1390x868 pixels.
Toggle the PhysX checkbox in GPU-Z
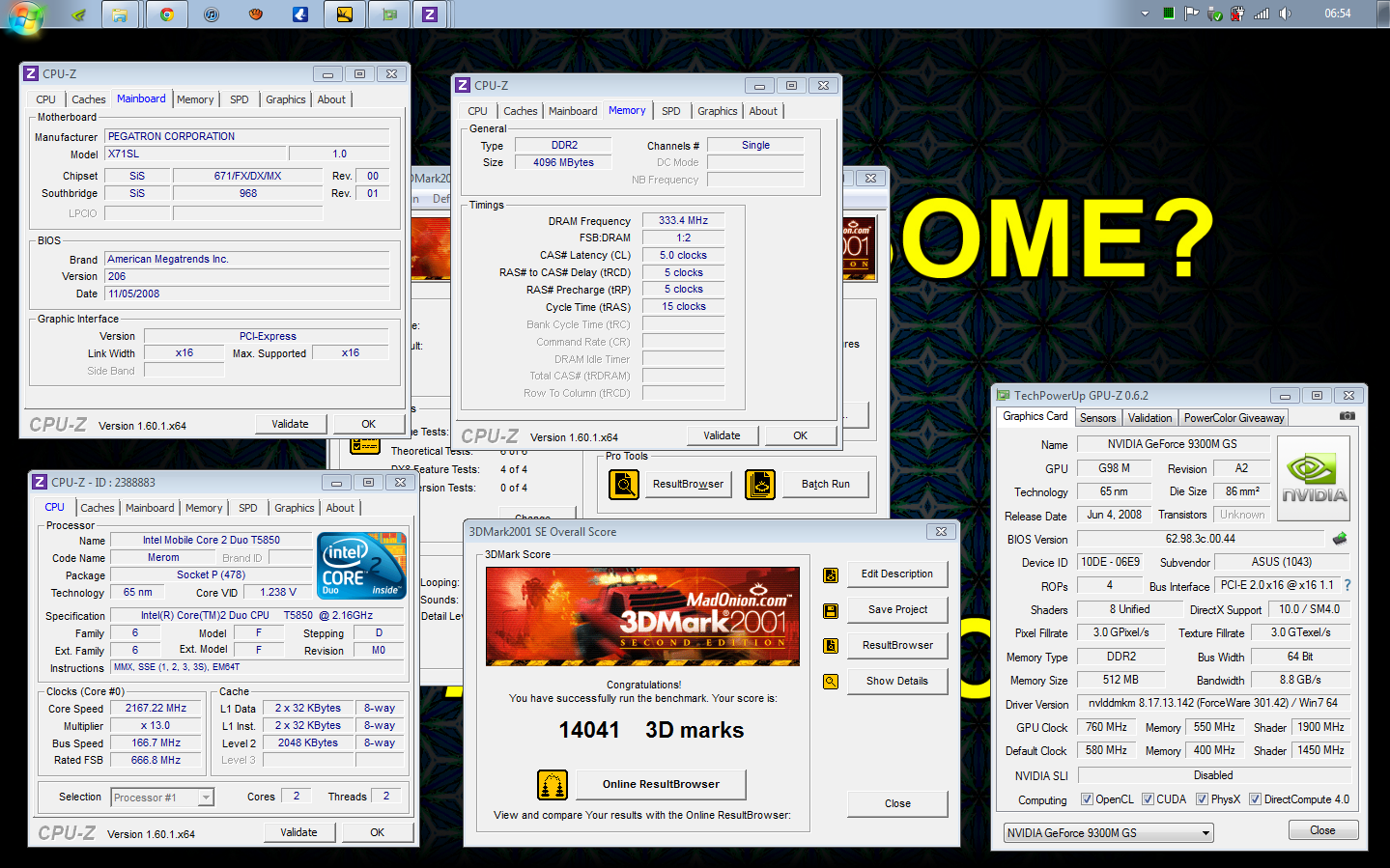click(x=1202, y=799)
